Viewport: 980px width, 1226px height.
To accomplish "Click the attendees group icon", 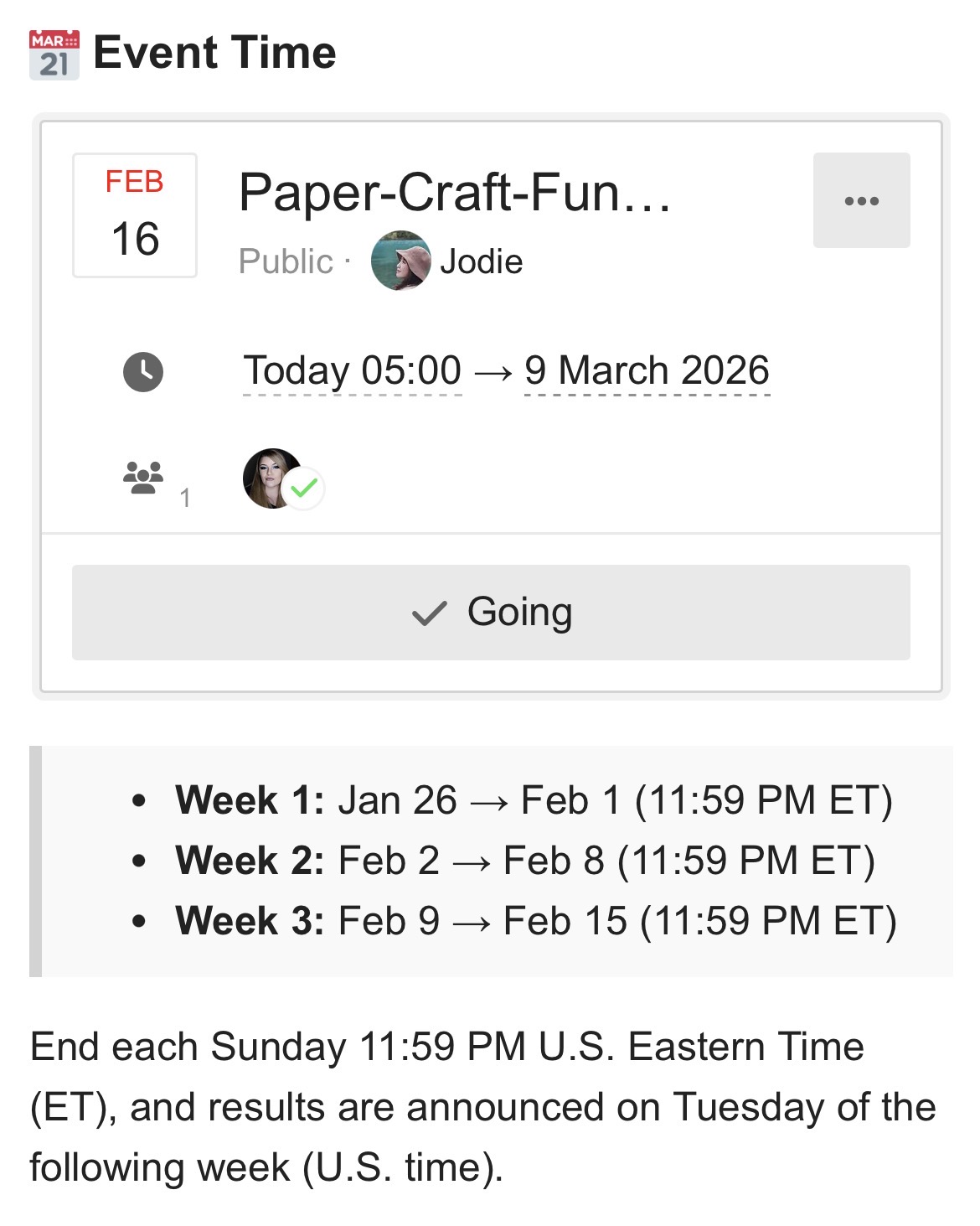I will click(x=143, y=477).
